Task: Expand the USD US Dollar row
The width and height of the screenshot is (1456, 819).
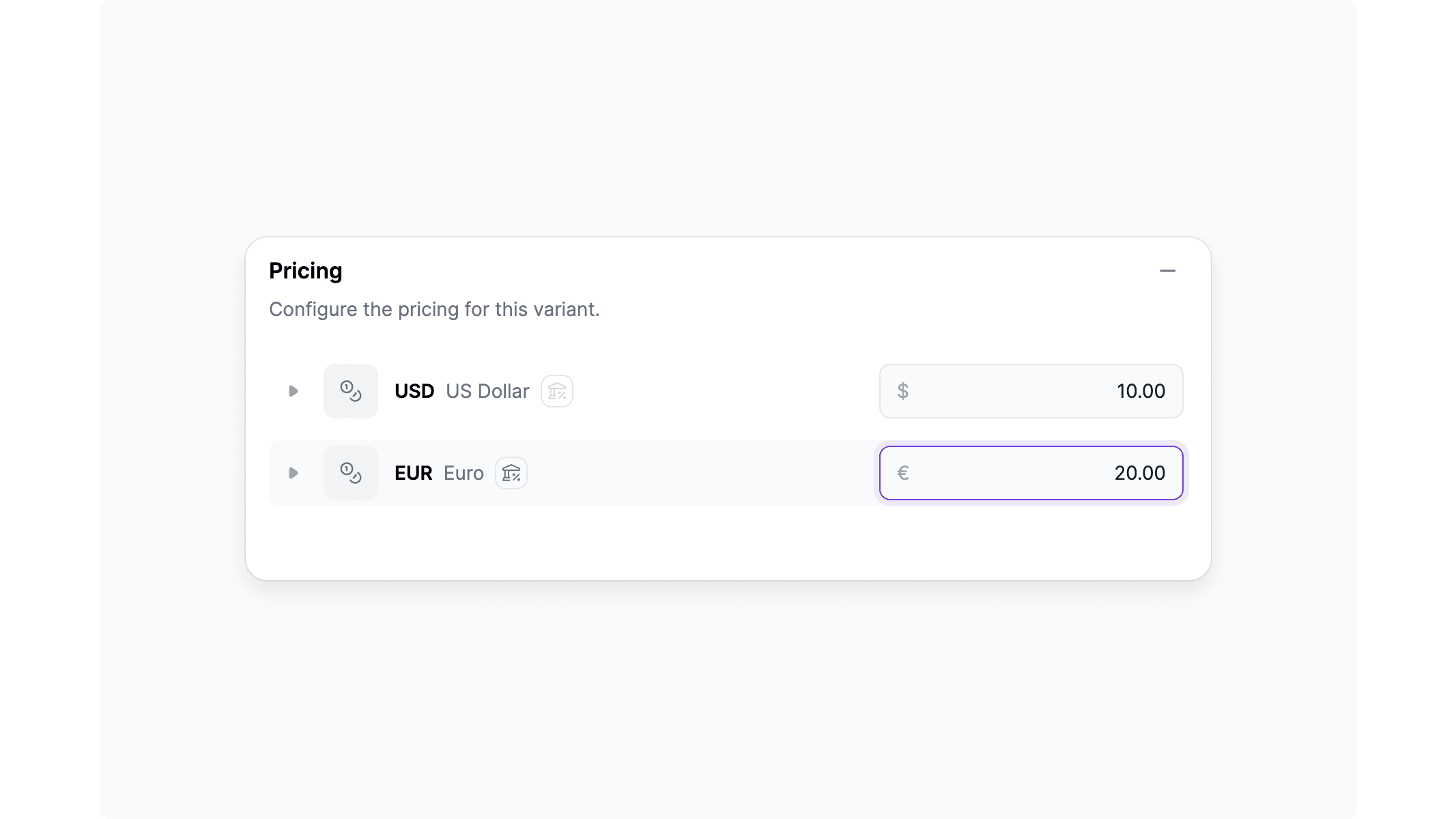Action: pos(294,390)
